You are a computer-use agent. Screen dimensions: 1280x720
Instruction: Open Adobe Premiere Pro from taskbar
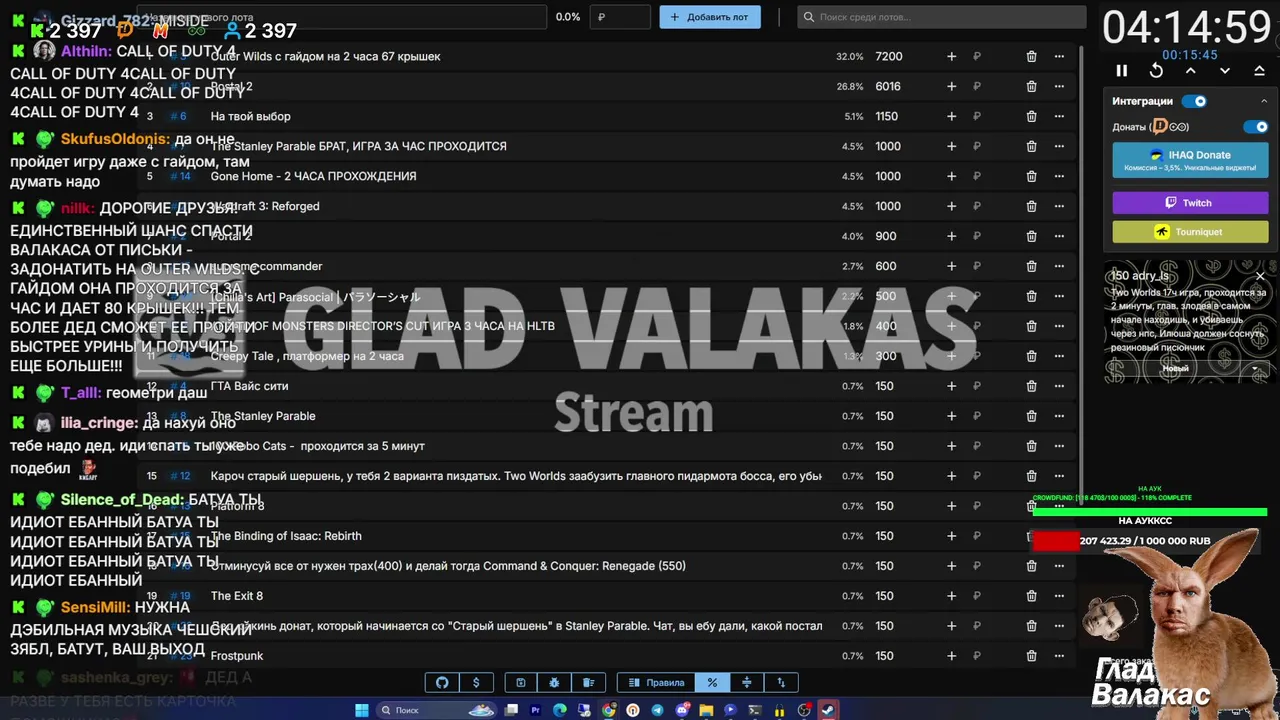535,710
